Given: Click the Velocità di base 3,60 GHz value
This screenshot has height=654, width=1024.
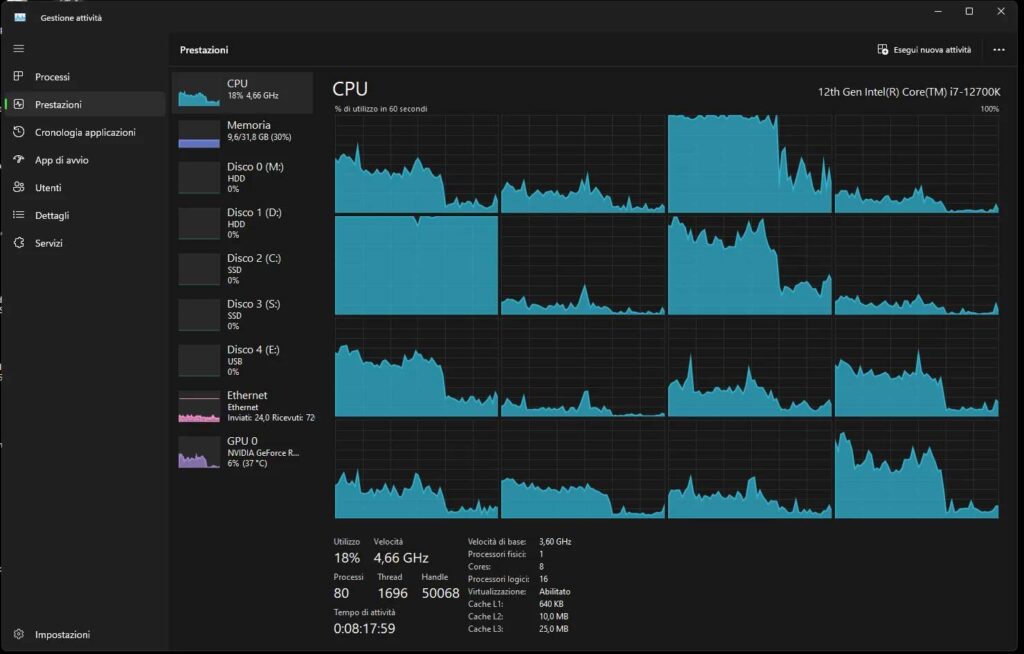Looking at the screenshot, I should tap(555, 542).
